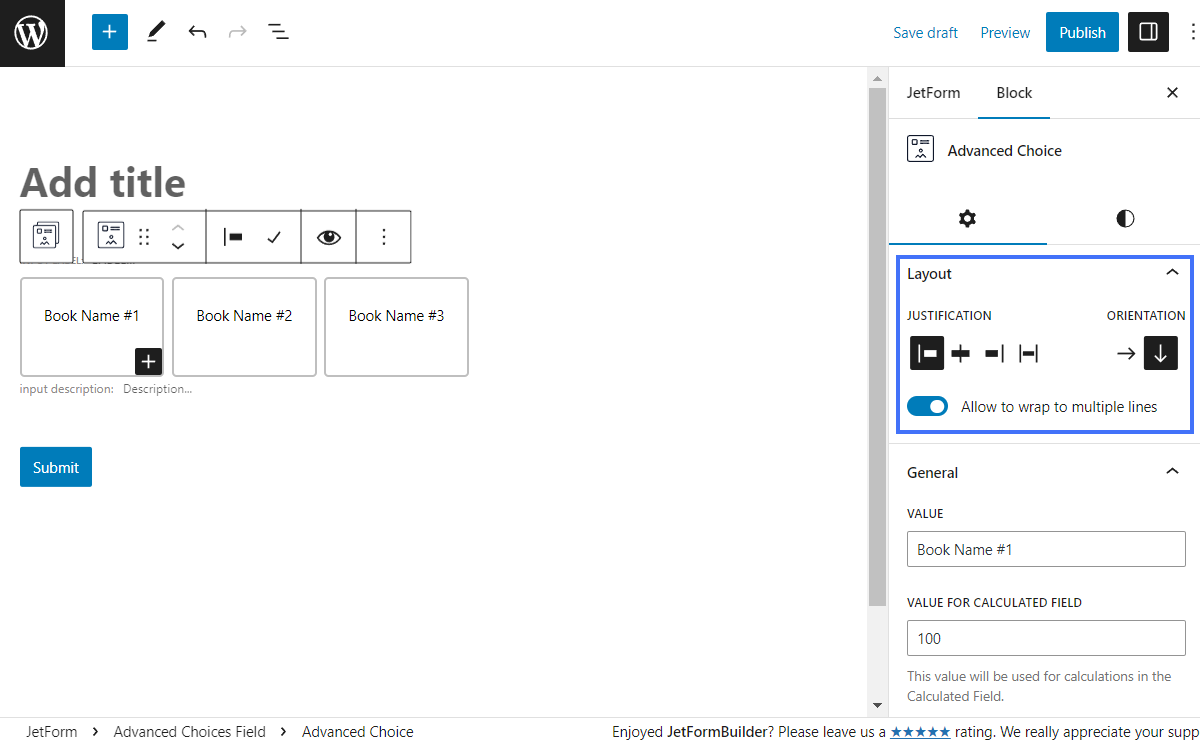
Task: Select the pencil Tools icon
Action: [x=155, y=32]
